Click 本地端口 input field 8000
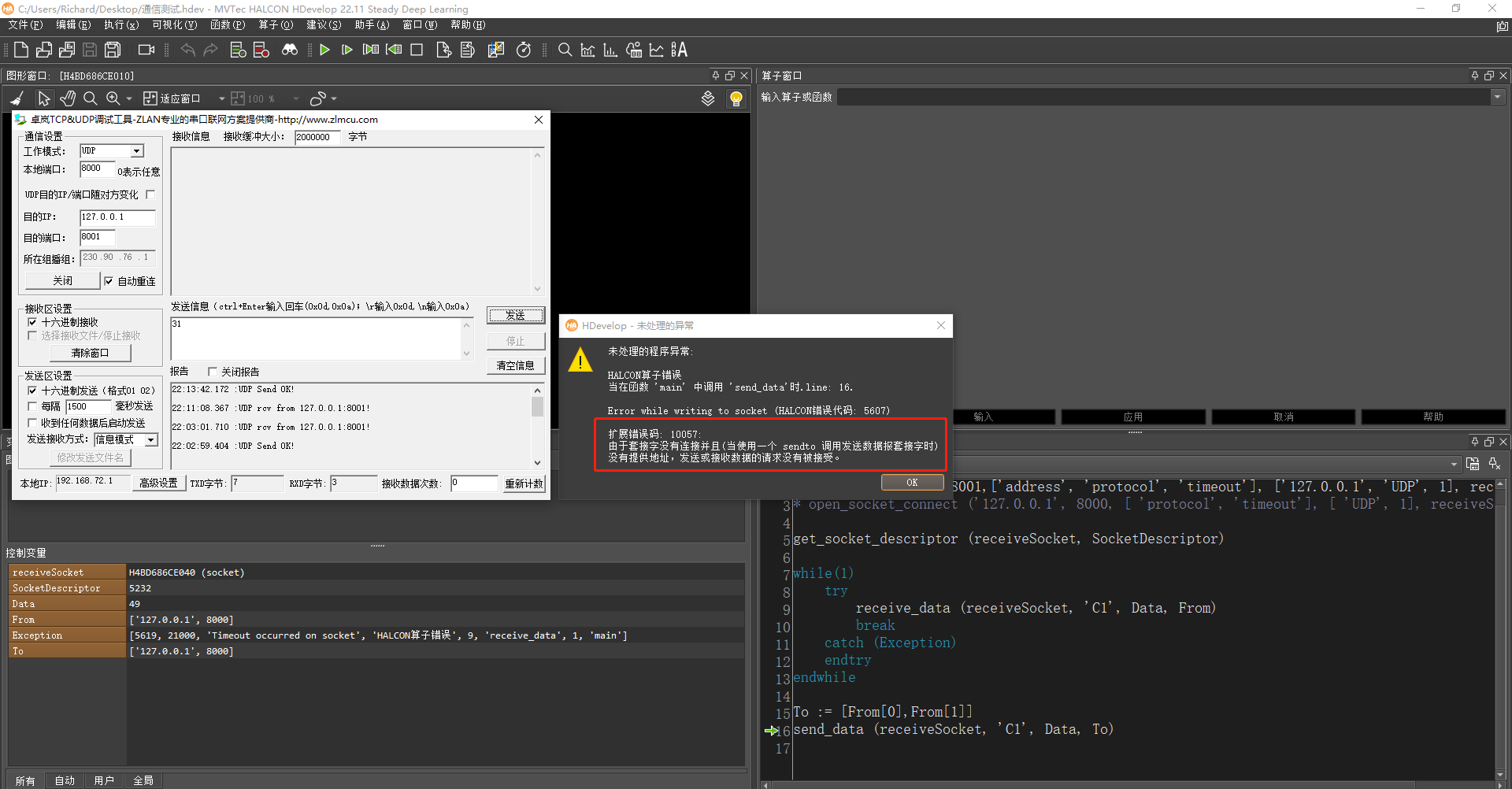1512x789 pixels. tap(98, 169)
